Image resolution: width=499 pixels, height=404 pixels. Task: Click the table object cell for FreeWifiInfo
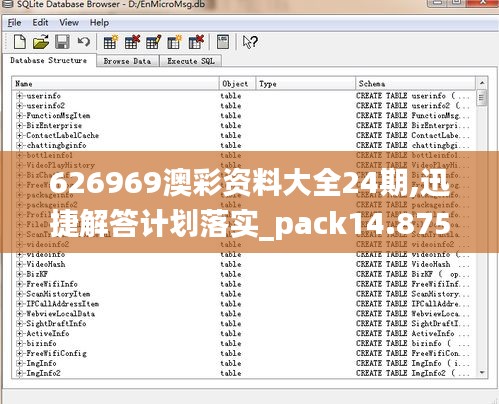(x=231, y=284)
